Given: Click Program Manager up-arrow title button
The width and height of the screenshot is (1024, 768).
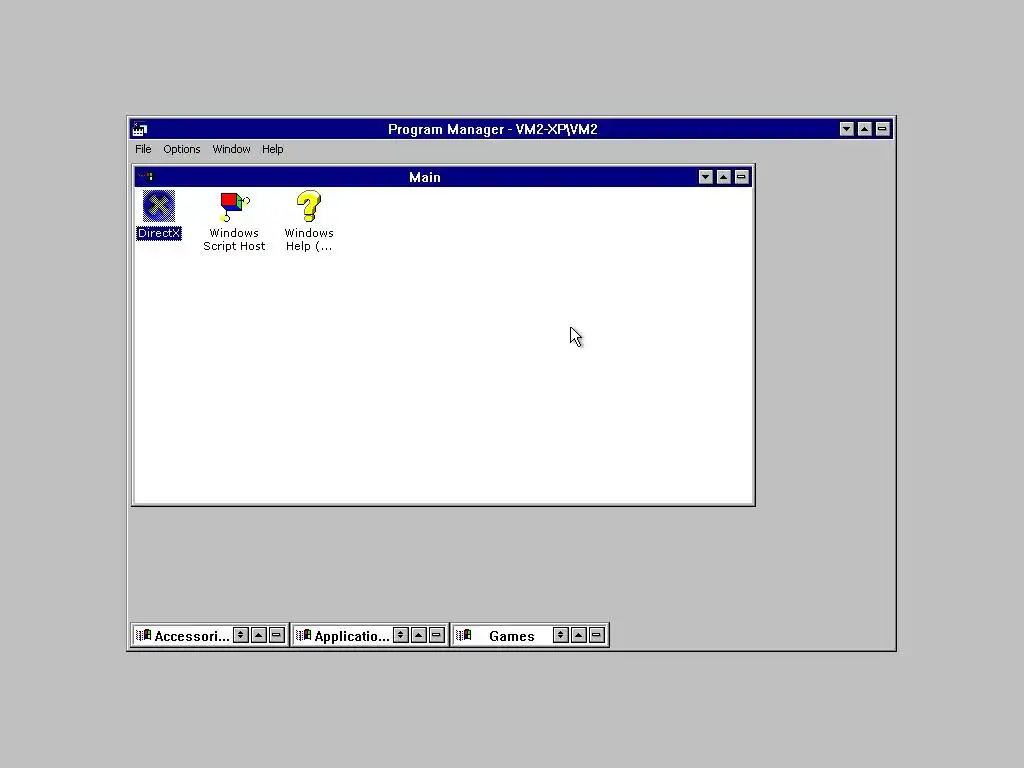Looking at the screenshot, I should (865, 129).
